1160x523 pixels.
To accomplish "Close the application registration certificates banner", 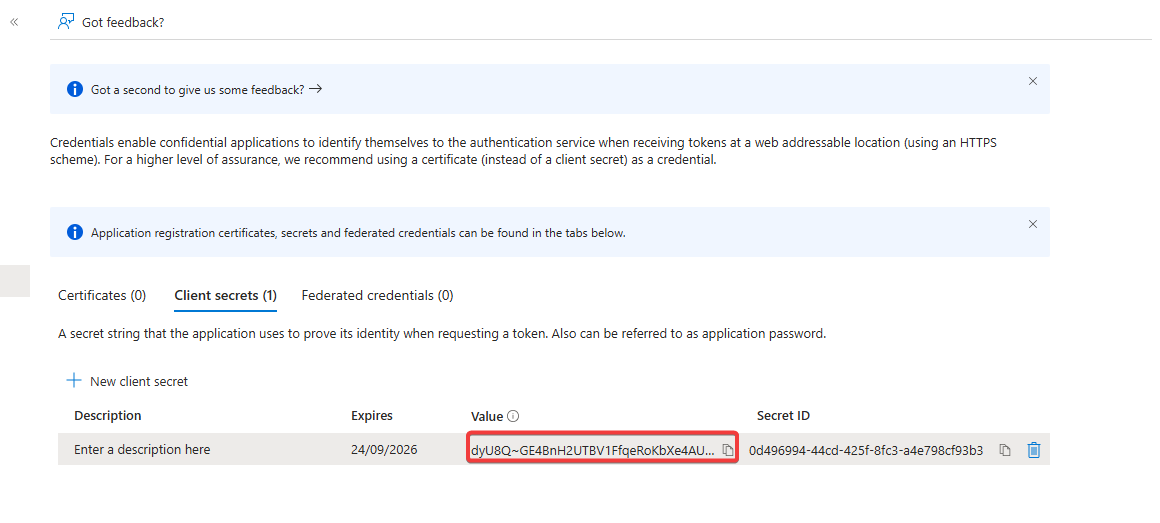I will tap(1033, 224).
